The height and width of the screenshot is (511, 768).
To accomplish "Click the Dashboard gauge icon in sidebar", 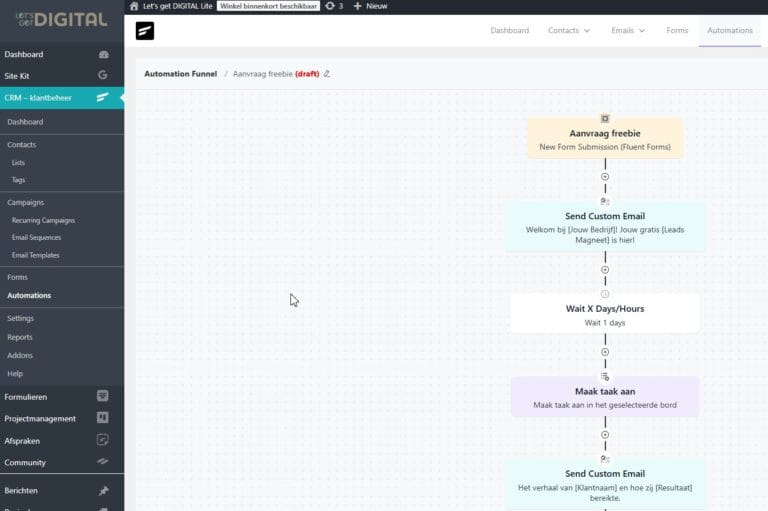I will 103,54.
